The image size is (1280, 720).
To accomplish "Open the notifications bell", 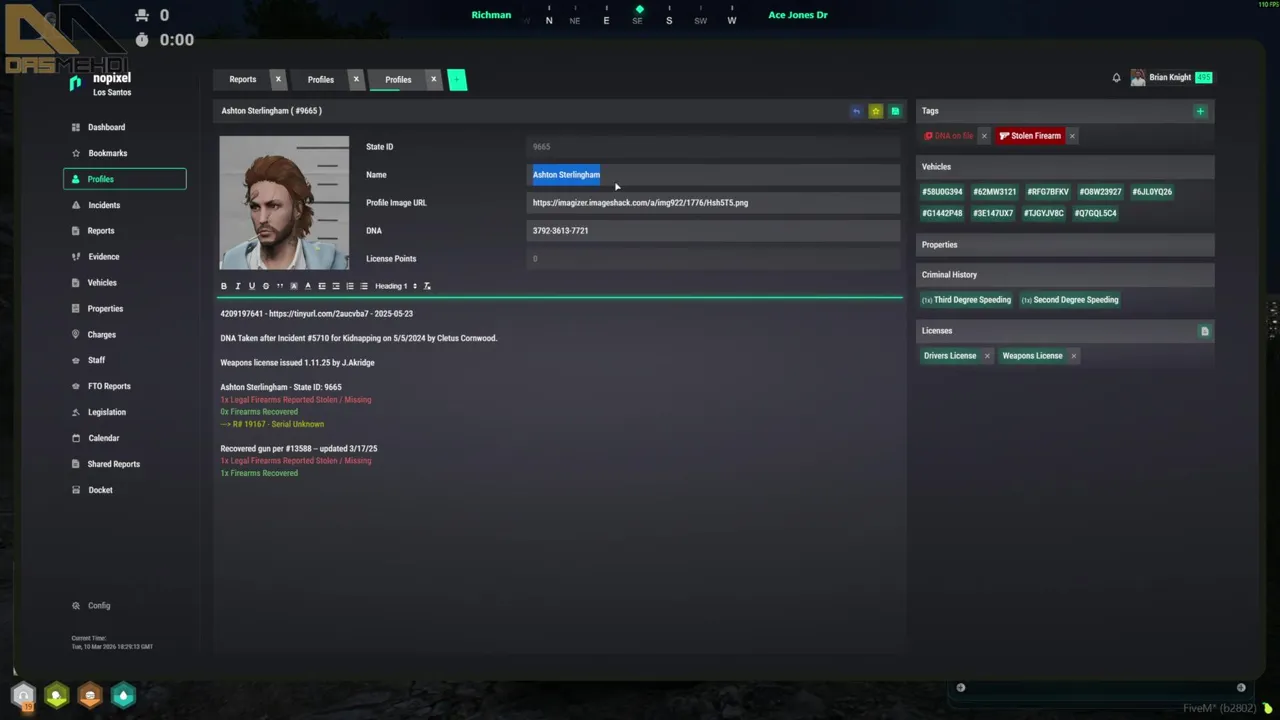I will 1116,78.
